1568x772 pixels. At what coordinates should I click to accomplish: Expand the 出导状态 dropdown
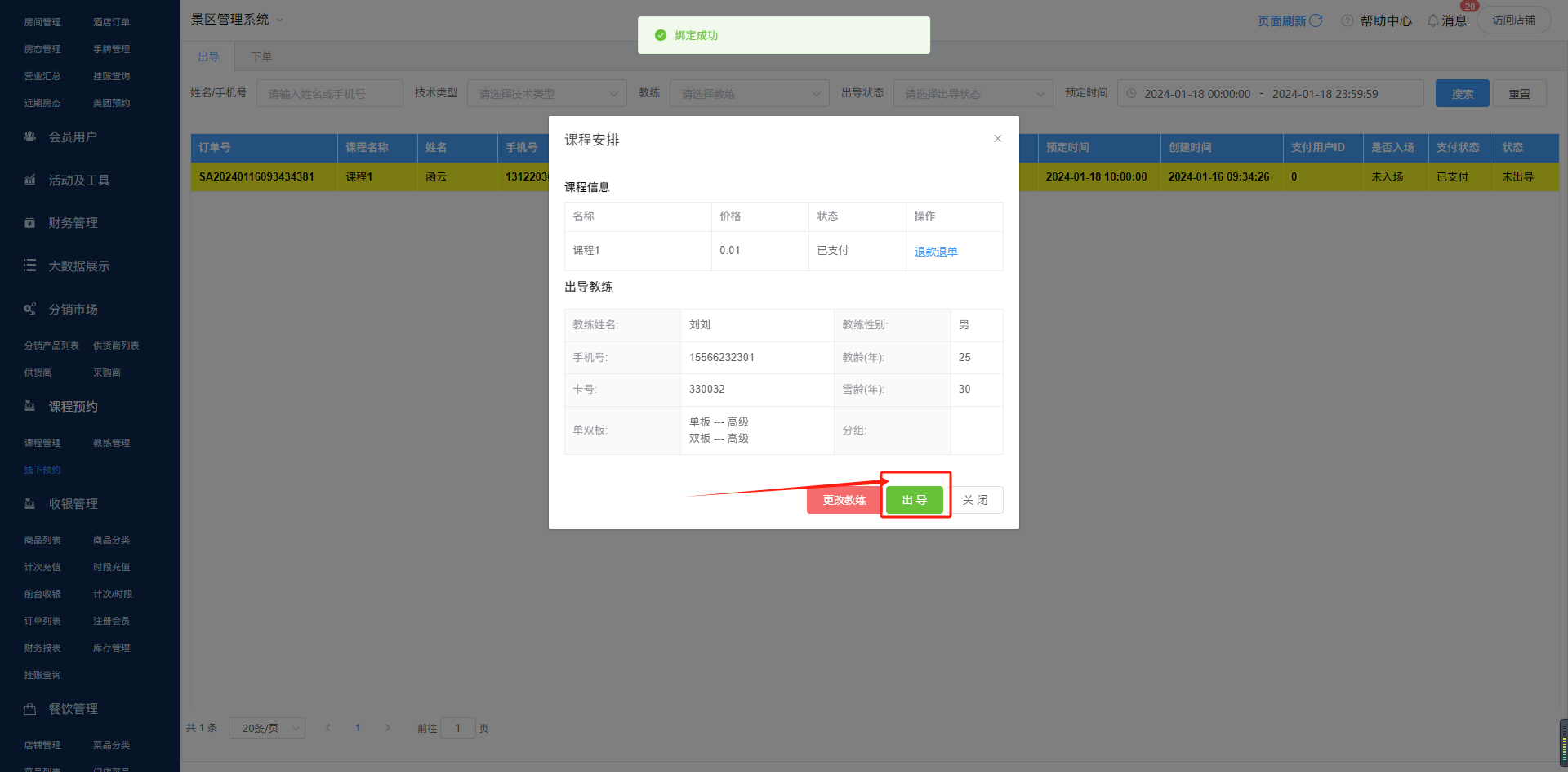pos(973,94)
